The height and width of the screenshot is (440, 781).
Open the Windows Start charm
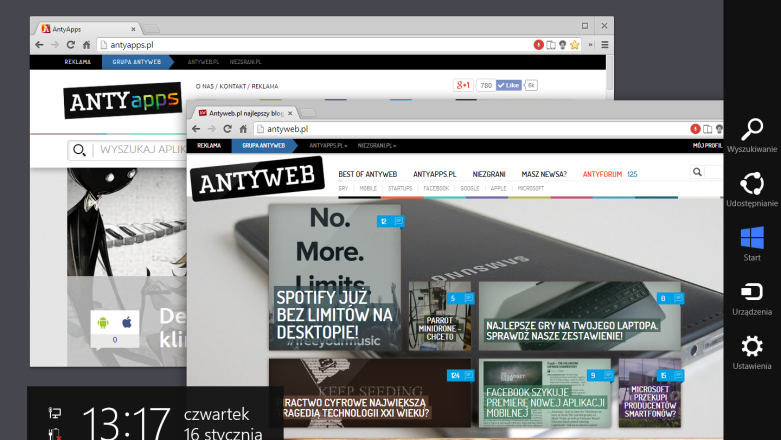point(752,244)
